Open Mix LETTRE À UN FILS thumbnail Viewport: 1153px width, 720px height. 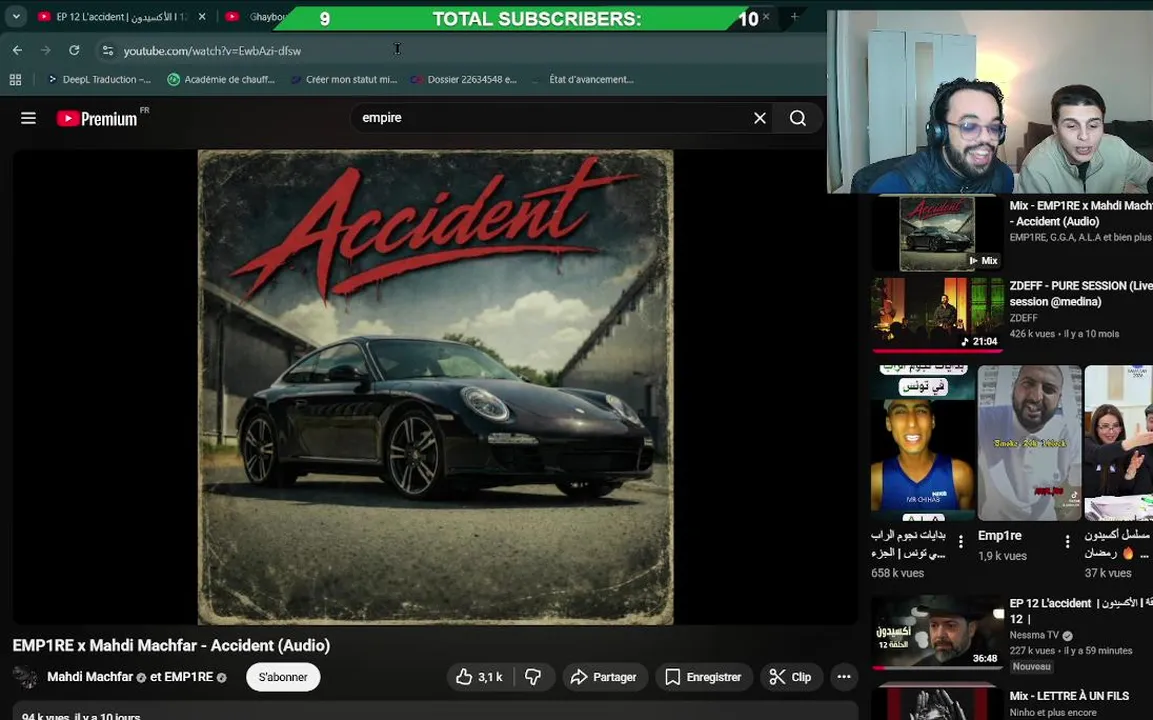tap(937, 702)
